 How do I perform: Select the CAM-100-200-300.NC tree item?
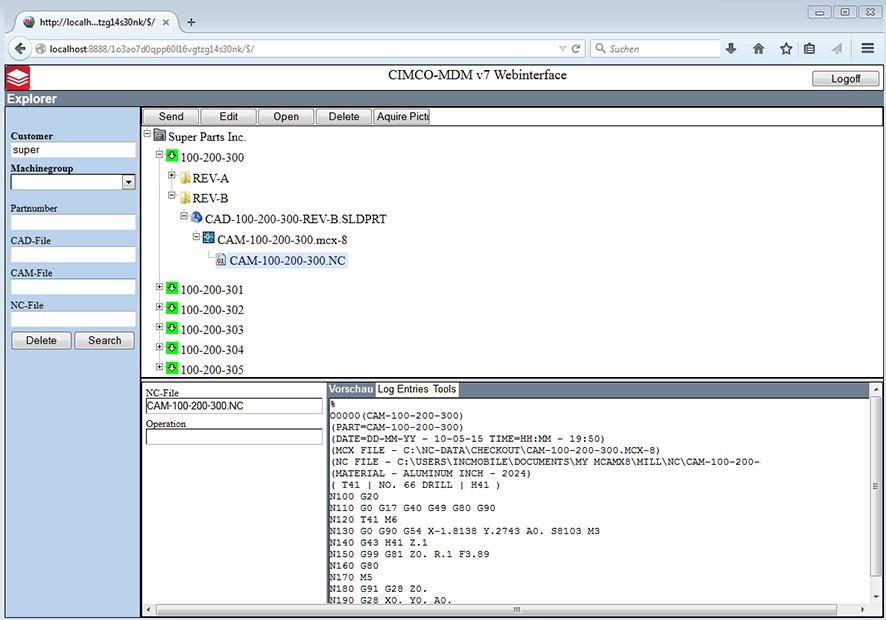[x=287, y=260]
